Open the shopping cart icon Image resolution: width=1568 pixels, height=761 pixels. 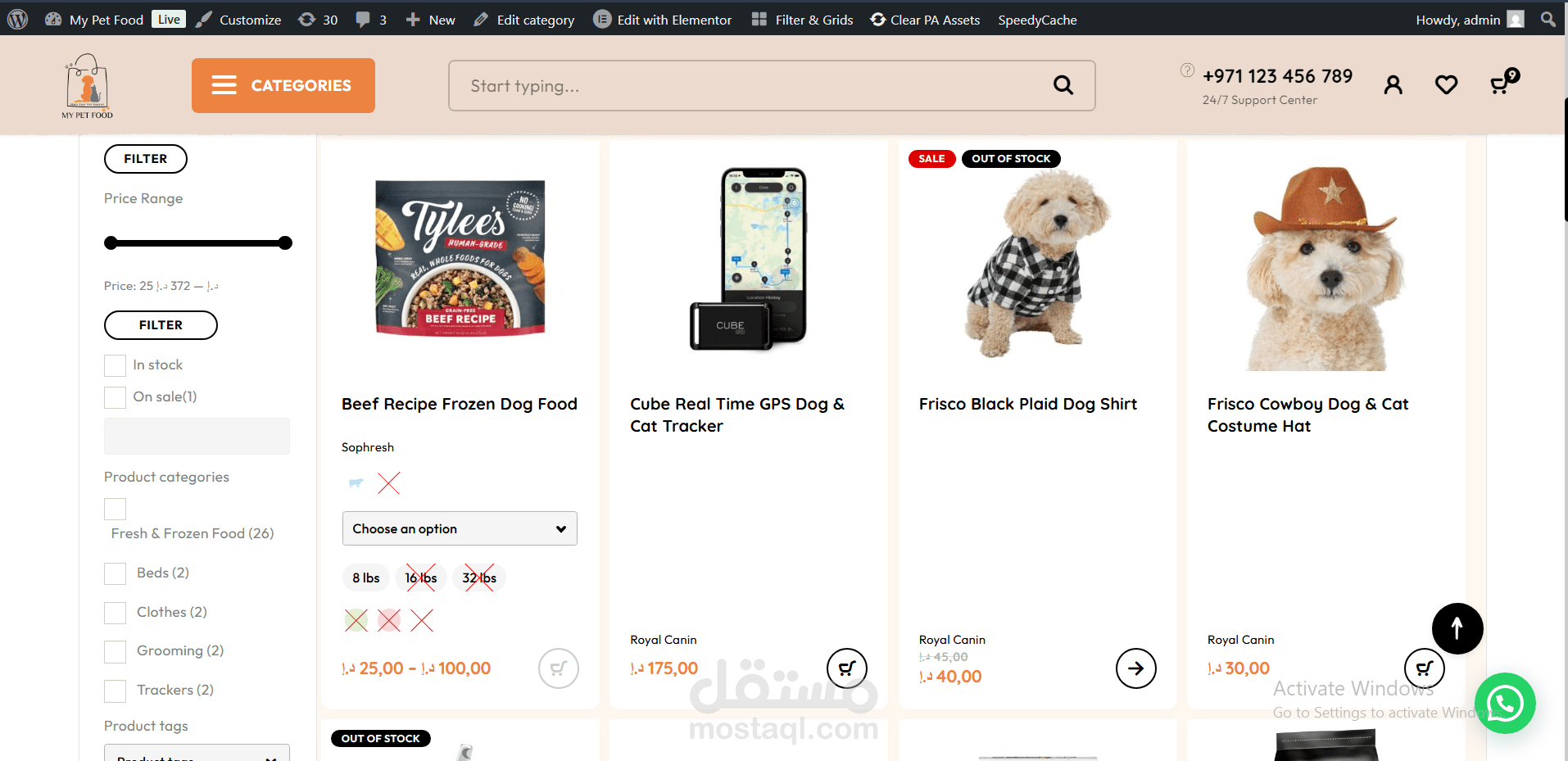tap(1503, 82)
